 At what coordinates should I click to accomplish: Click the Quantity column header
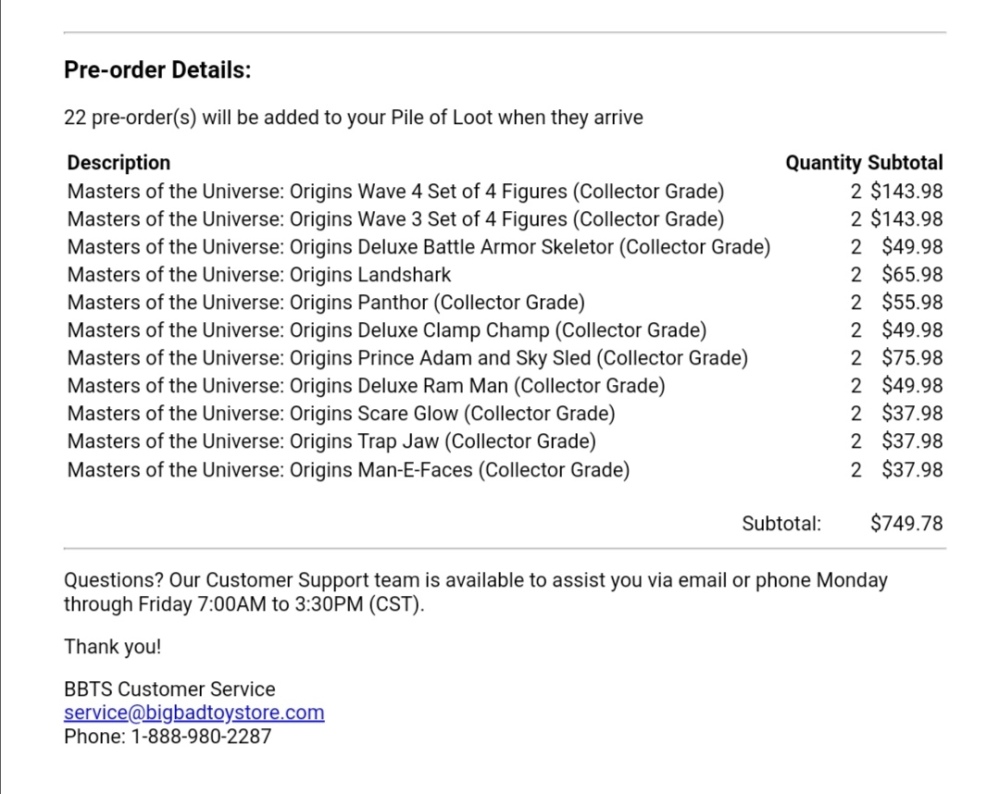[x=823, y=163]
